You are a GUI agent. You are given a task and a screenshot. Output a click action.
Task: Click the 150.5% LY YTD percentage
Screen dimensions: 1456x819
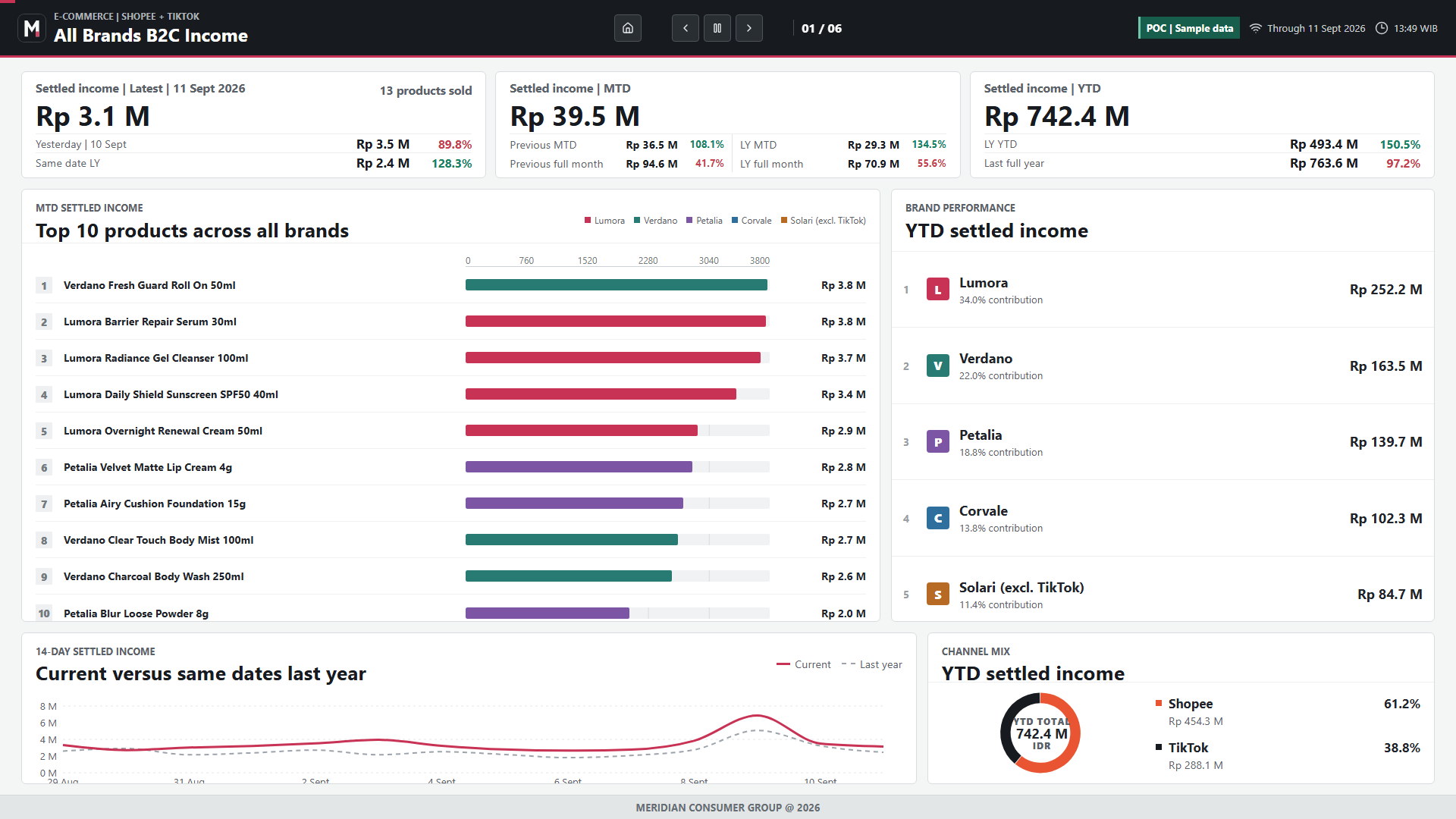[1400, 144]
